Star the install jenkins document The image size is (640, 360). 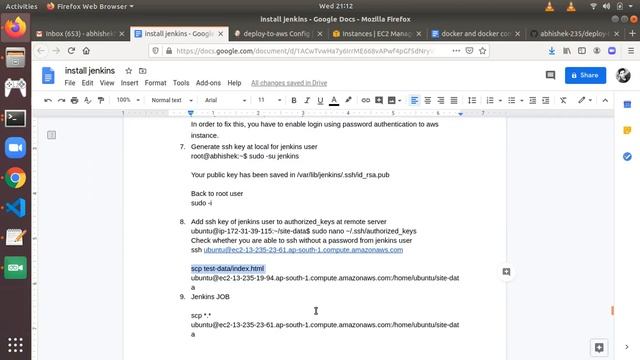point(129,71)
